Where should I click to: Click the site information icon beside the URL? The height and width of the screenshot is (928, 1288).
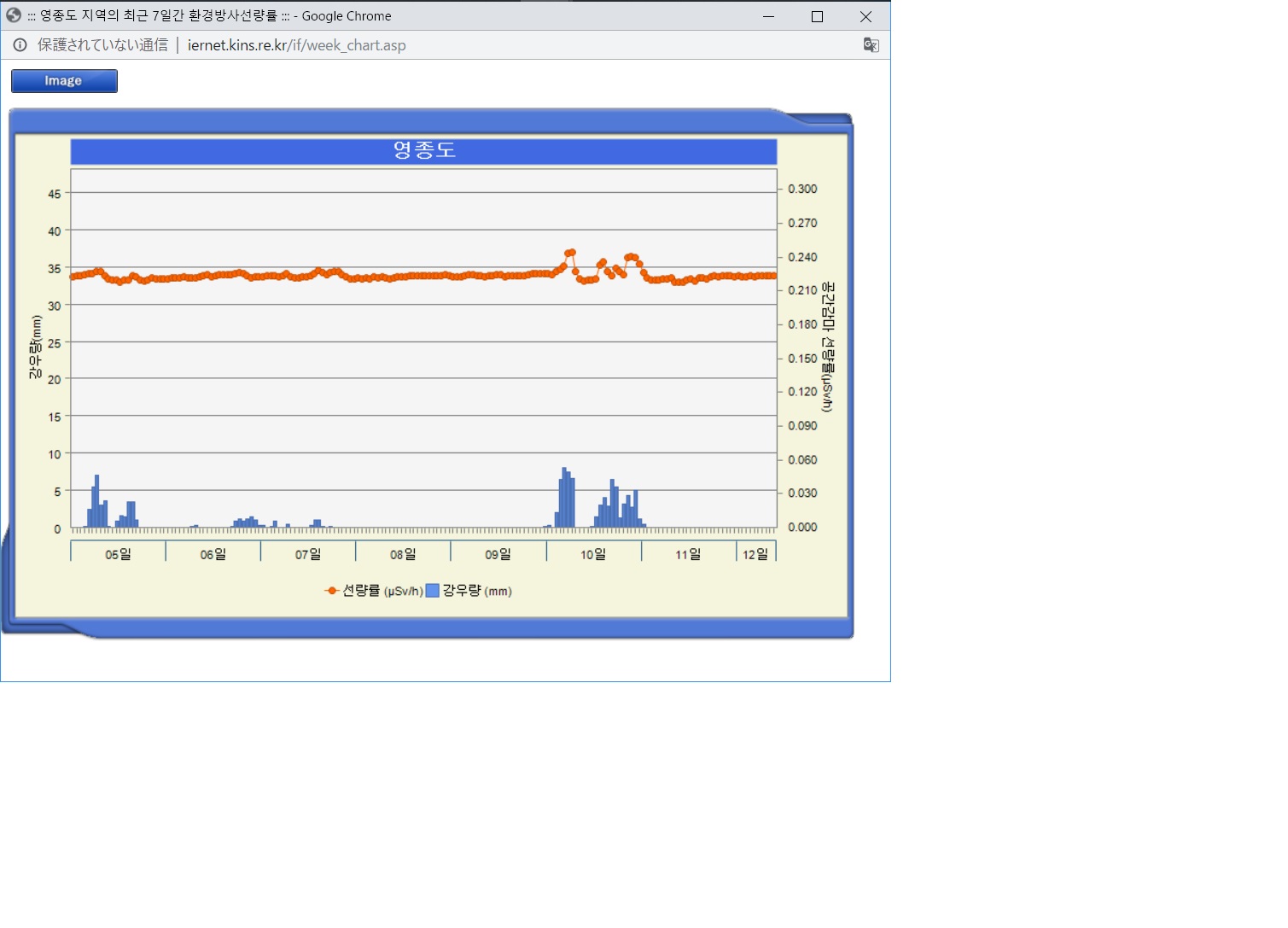20,45
